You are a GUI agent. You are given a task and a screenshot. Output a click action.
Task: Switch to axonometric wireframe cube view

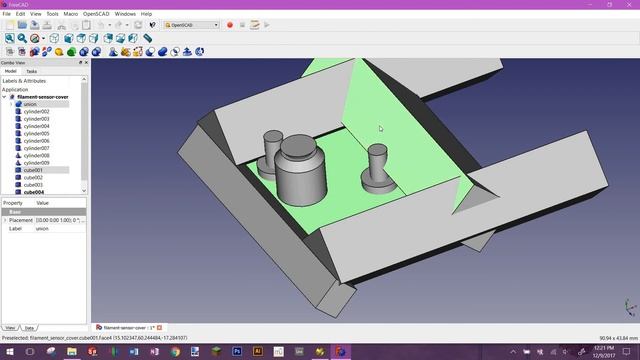[54, 38]
